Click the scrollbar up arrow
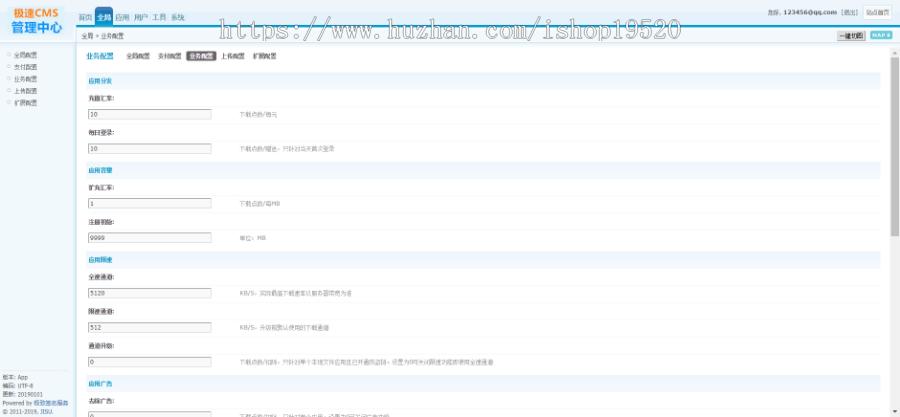The width and height of the screenshot is (900, 417). (x=894, y=52)
